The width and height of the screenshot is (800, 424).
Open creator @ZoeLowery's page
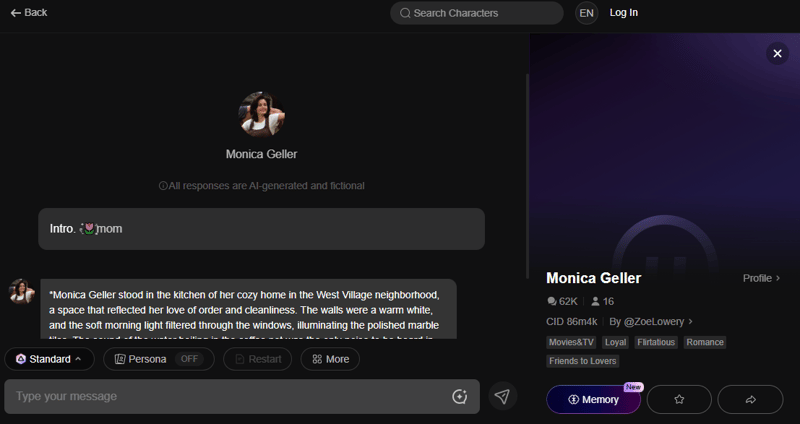tap(651, 321)
